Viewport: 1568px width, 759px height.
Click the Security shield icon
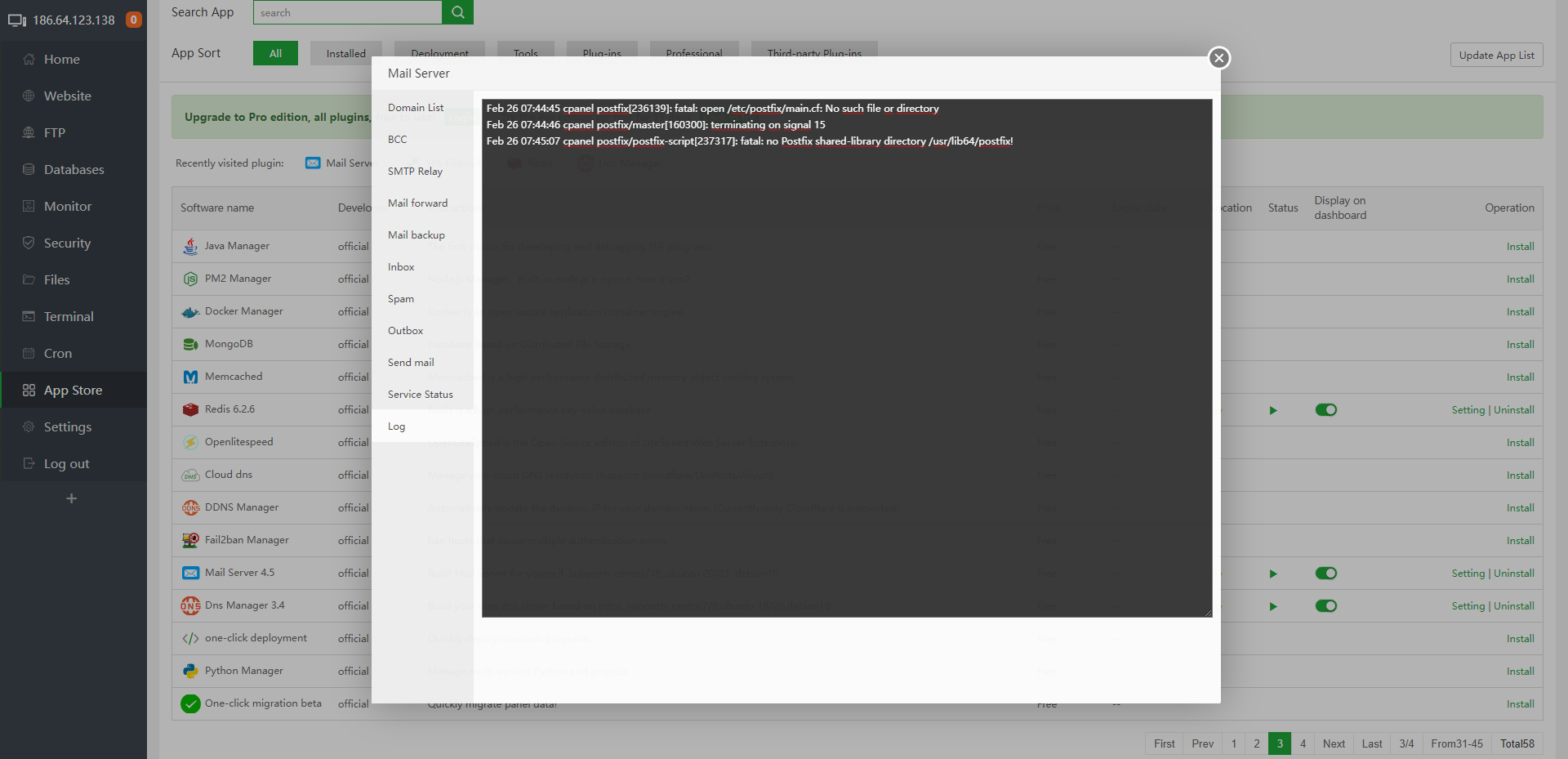pos(29,243)
